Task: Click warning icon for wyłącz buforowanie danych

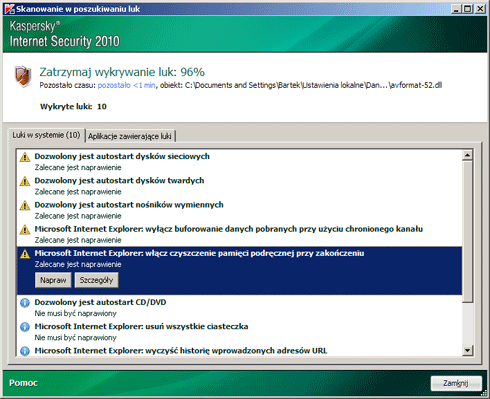Action: 25,230
